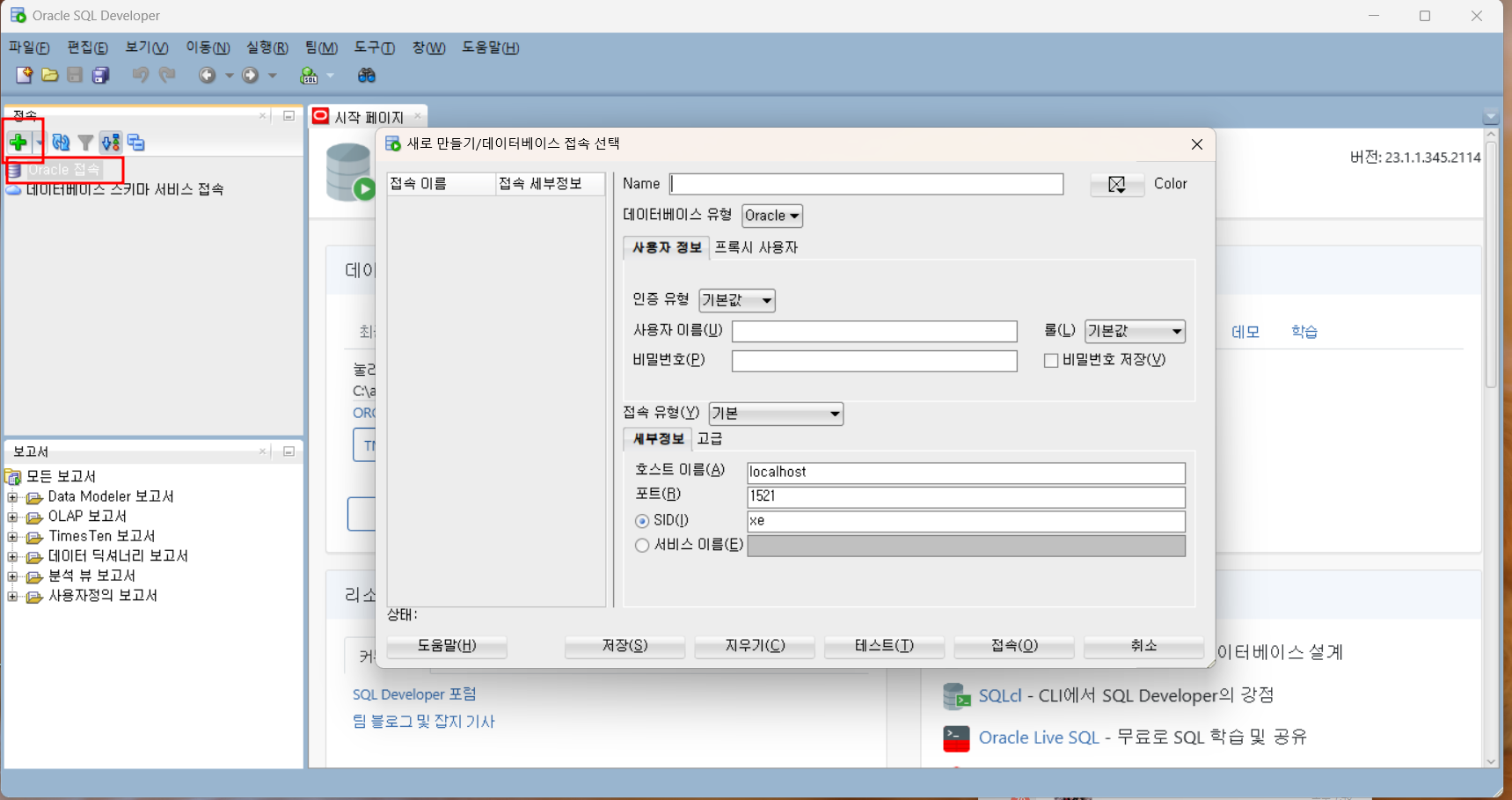Expand the TimesTen 보고서 tree node
Image resolution: width=1512 pixels, height=800 pixels.
[x=12, y=537]
